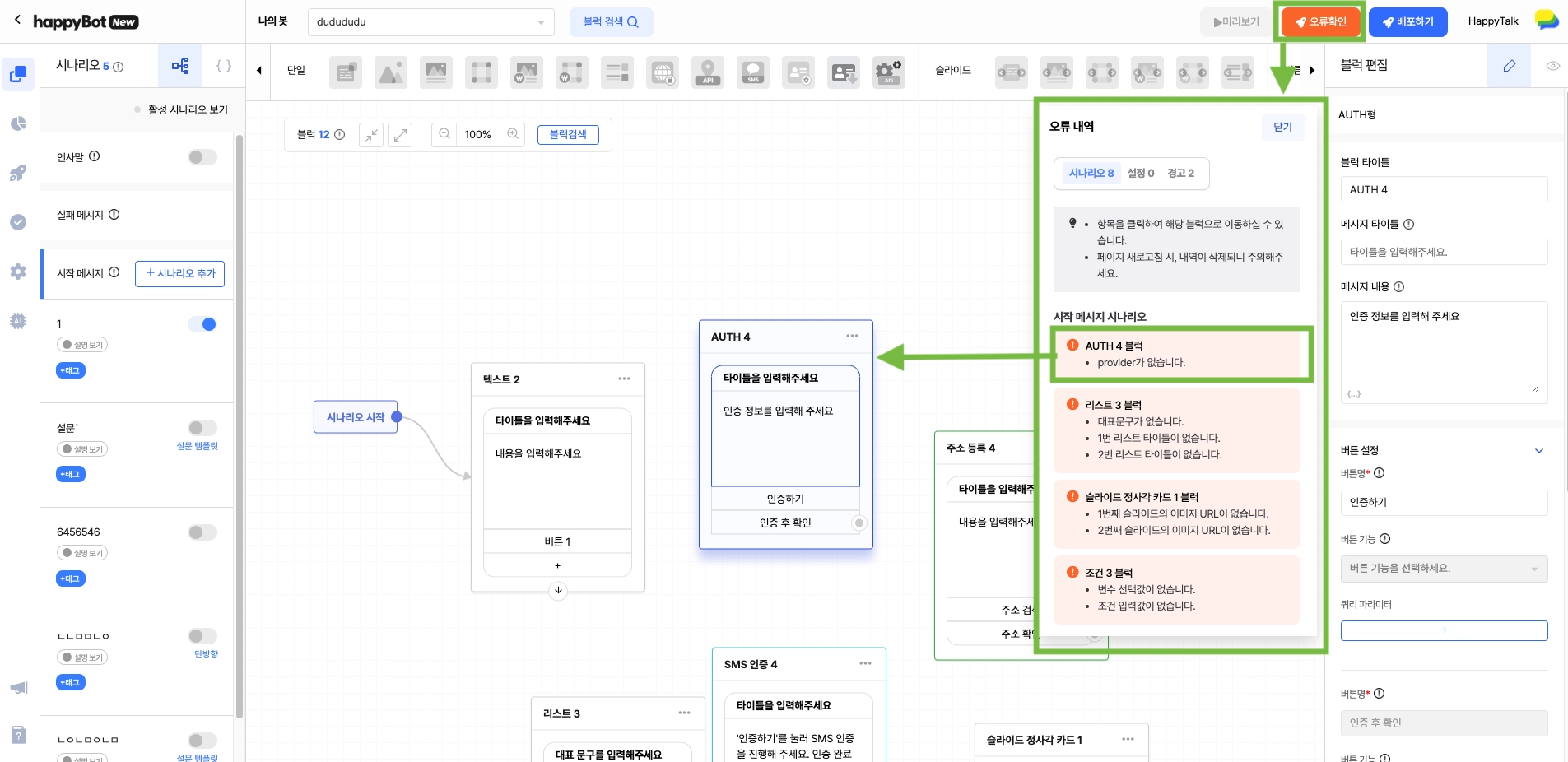Click the canvas 블럭검색 button
Screen dimensions: 1568x762
tap(568, 134)
